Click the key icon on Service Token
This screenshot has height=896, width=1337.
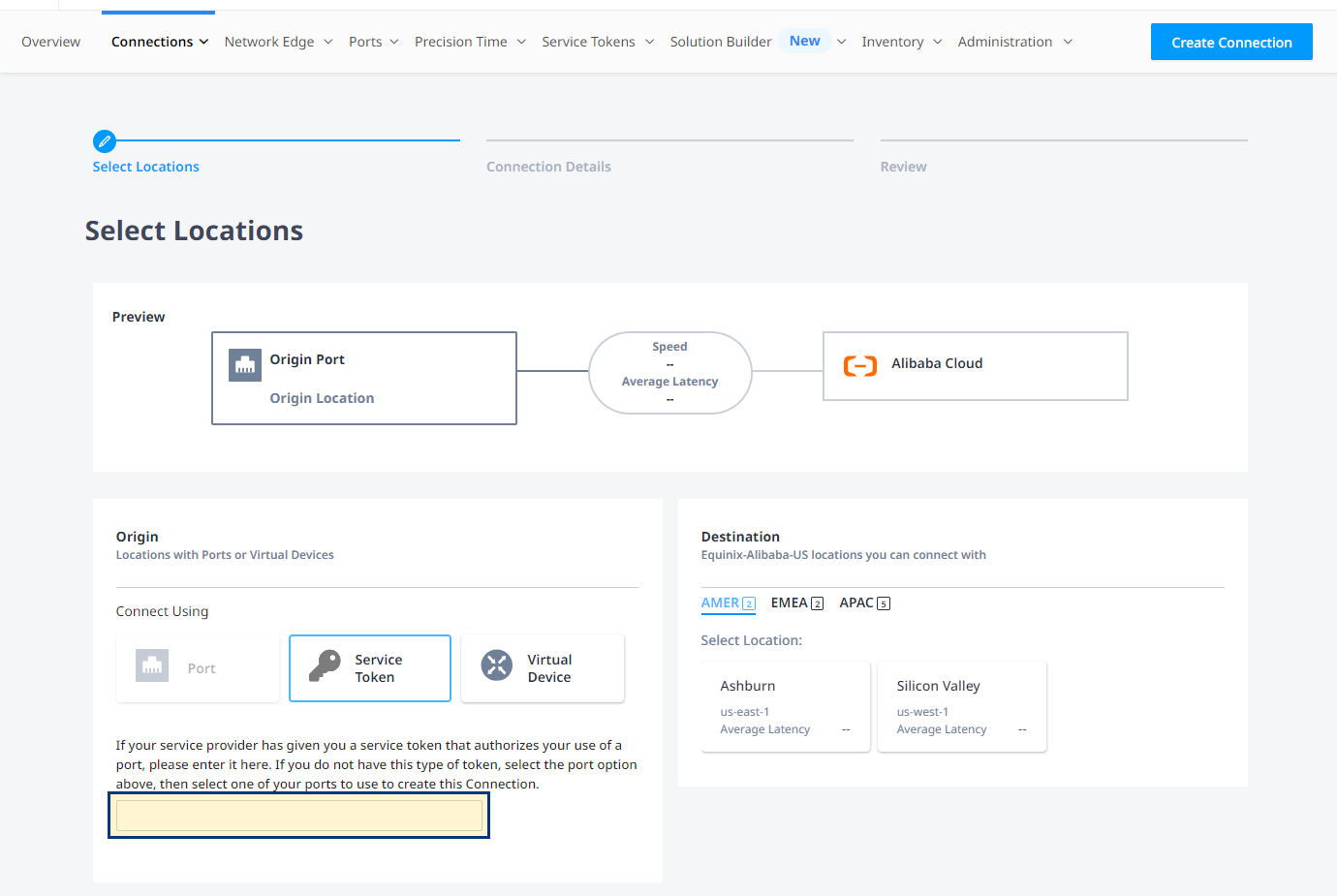(325, 666)
